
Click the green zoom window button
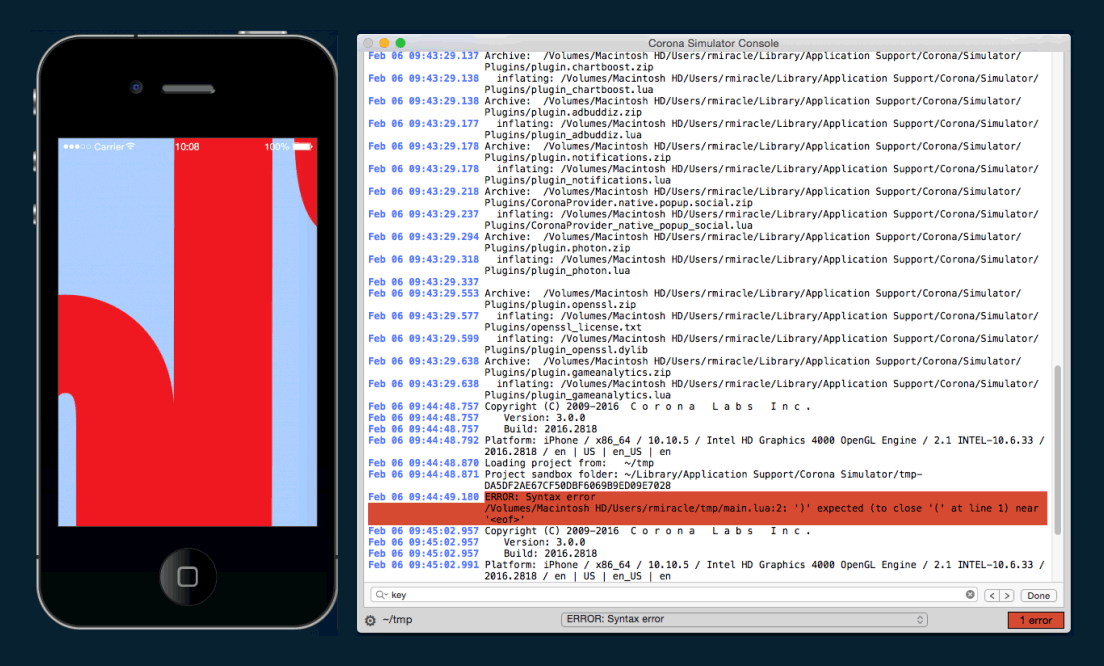click(x=401, y=43)
